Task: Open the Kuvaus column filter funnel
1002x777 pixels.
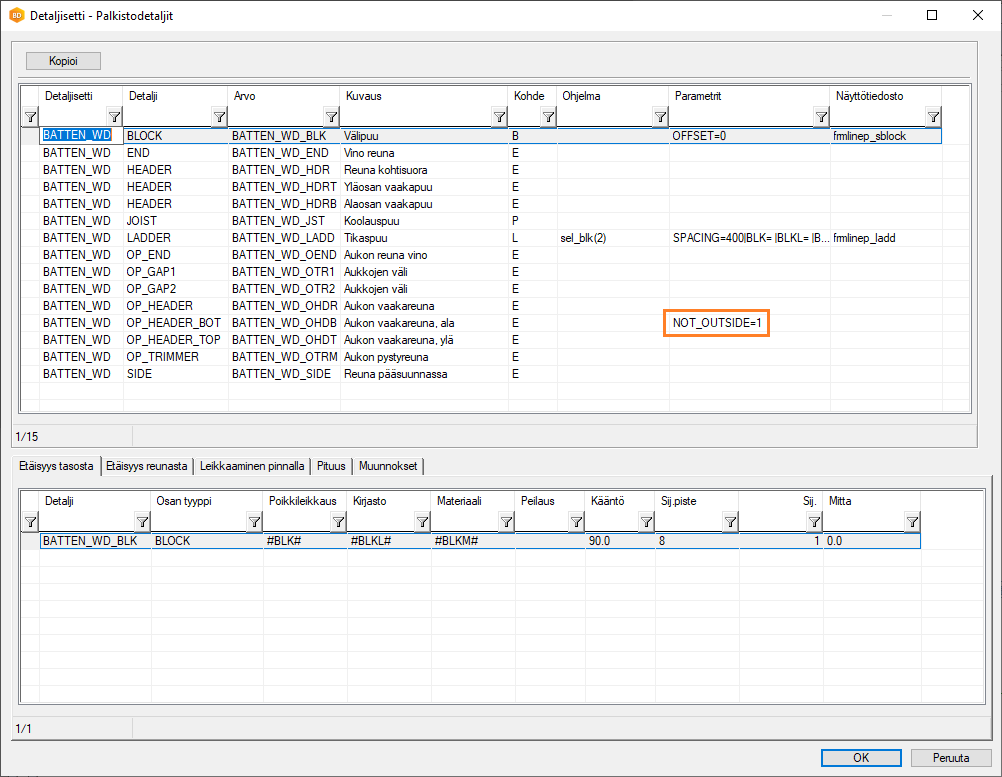Action: coord(499,117)
